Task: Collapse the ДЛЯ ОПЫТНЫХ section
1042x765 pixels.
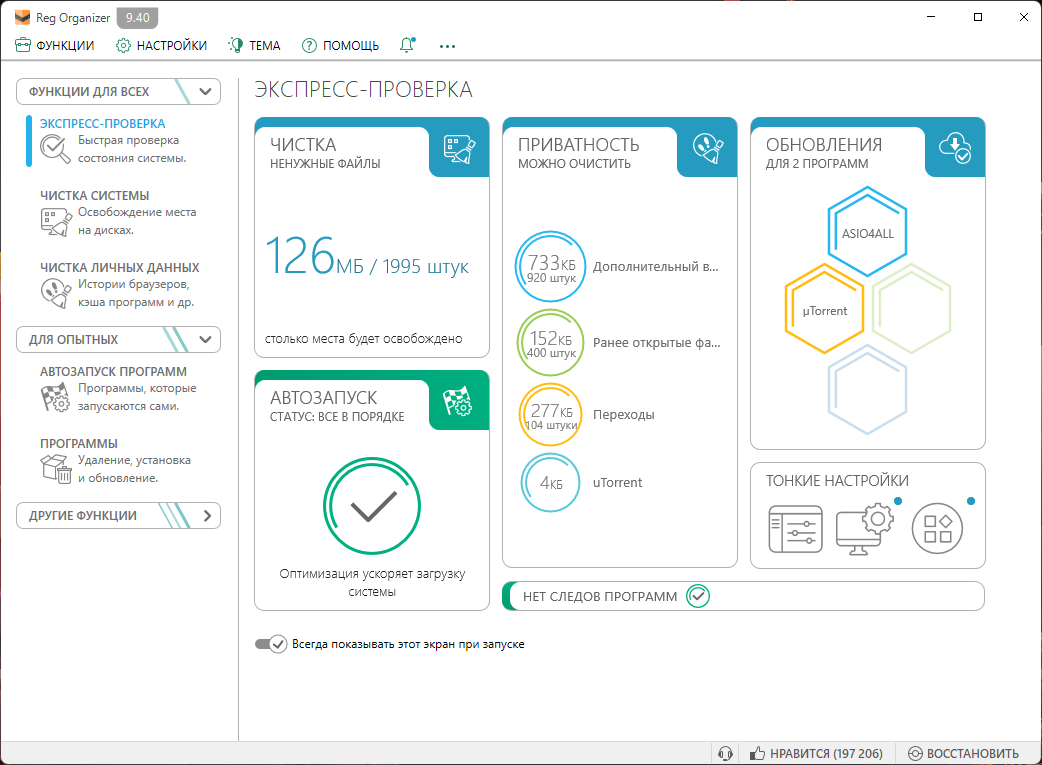Action: click(206, 340)
